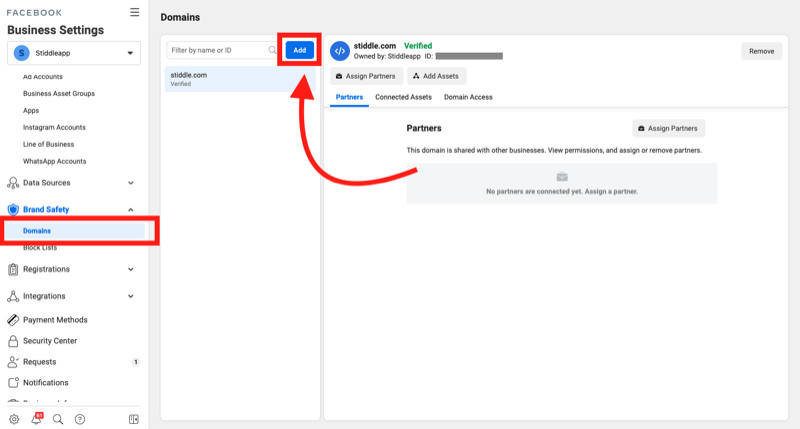The image size is (800, 429).
Task: Click the Brand Safety label
Action: (x=46, y=209)
